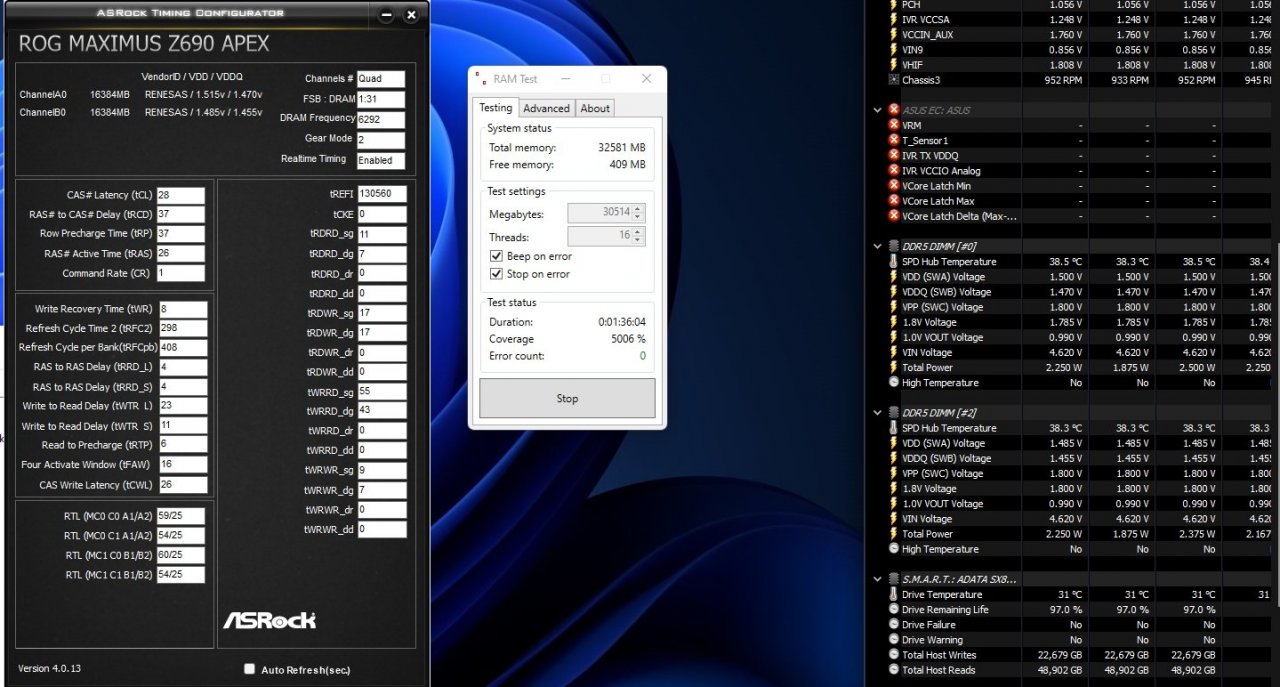1280x687 pixels.
Task: Click the Megabytes stepper up arrow
Action: pos(638,209)
